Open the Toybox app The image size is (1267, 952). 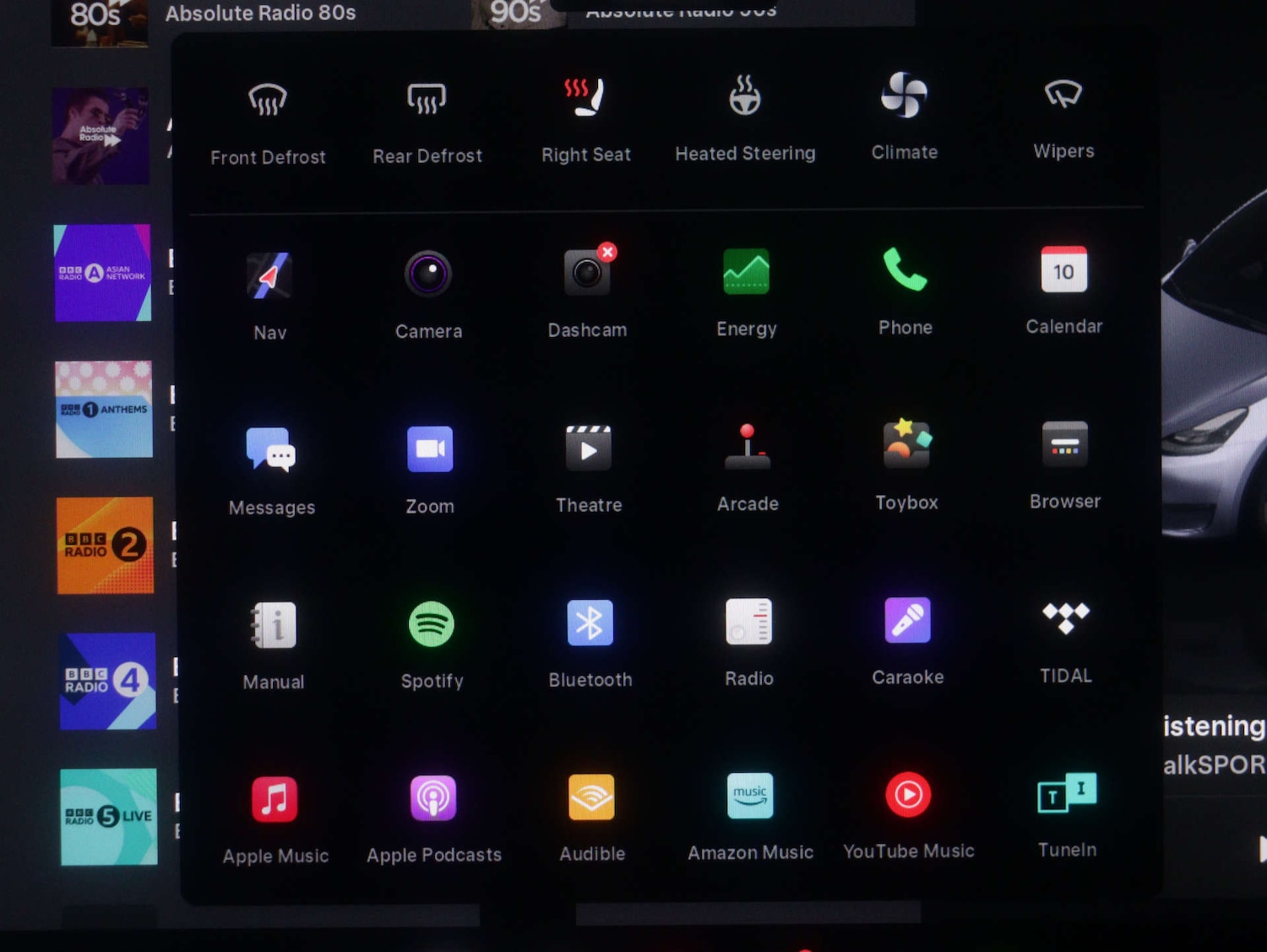pos(906,444)
